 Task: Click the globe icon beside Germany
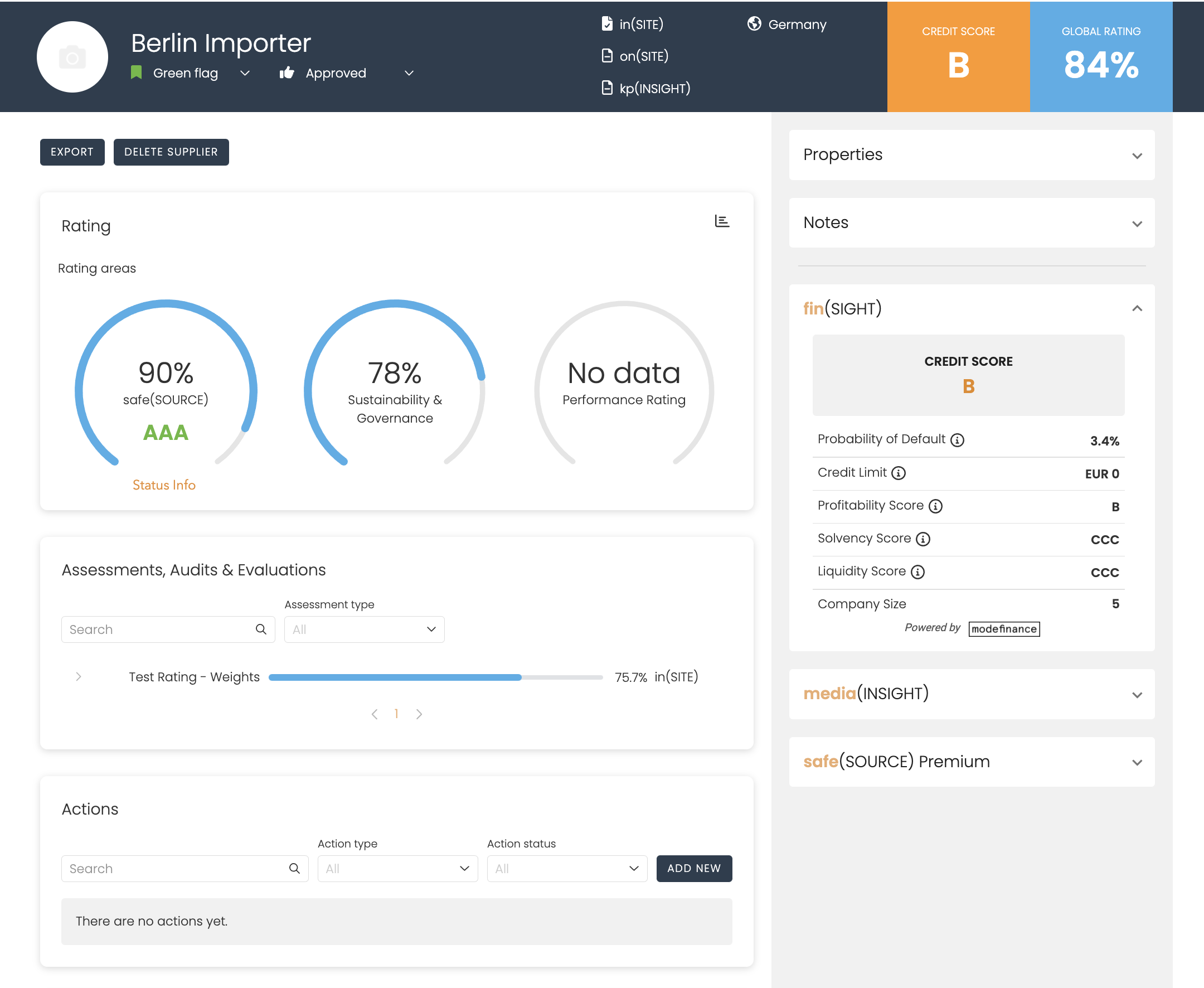[x=754, y=23]
